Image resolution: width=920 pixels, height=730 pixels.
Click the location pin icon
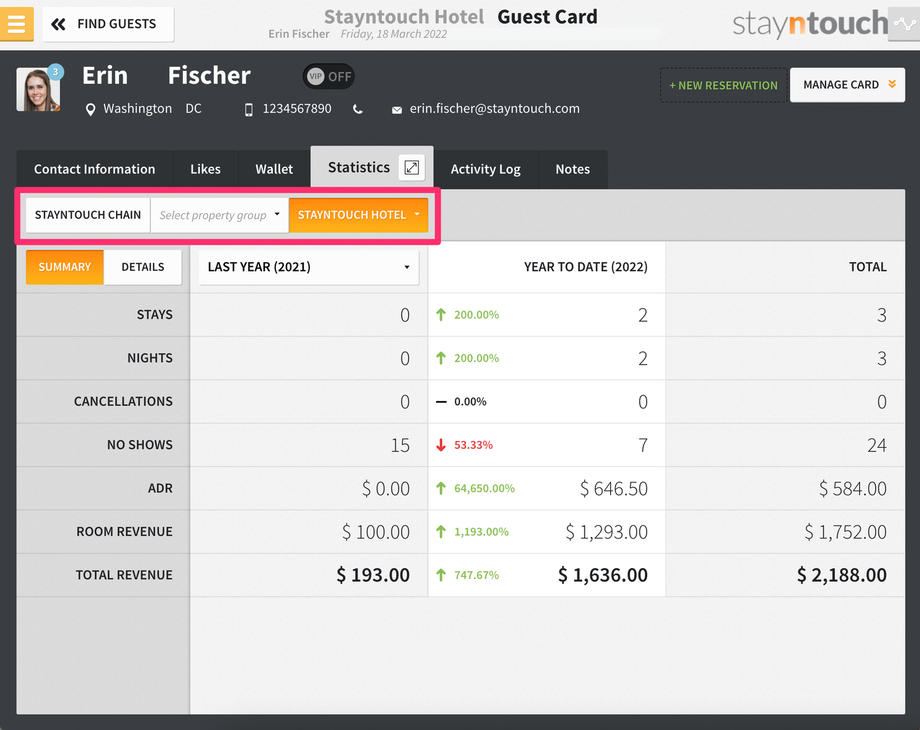[90, 110]
